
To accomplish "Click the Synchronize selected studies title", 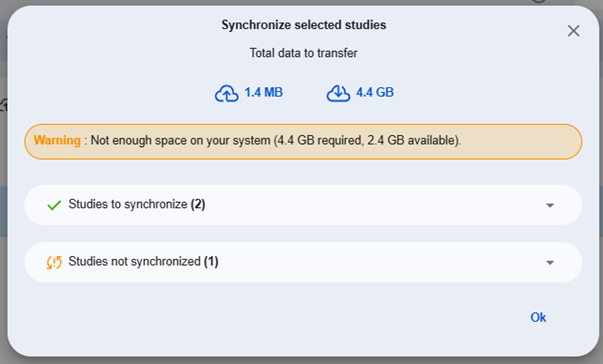I will (303, 25).
